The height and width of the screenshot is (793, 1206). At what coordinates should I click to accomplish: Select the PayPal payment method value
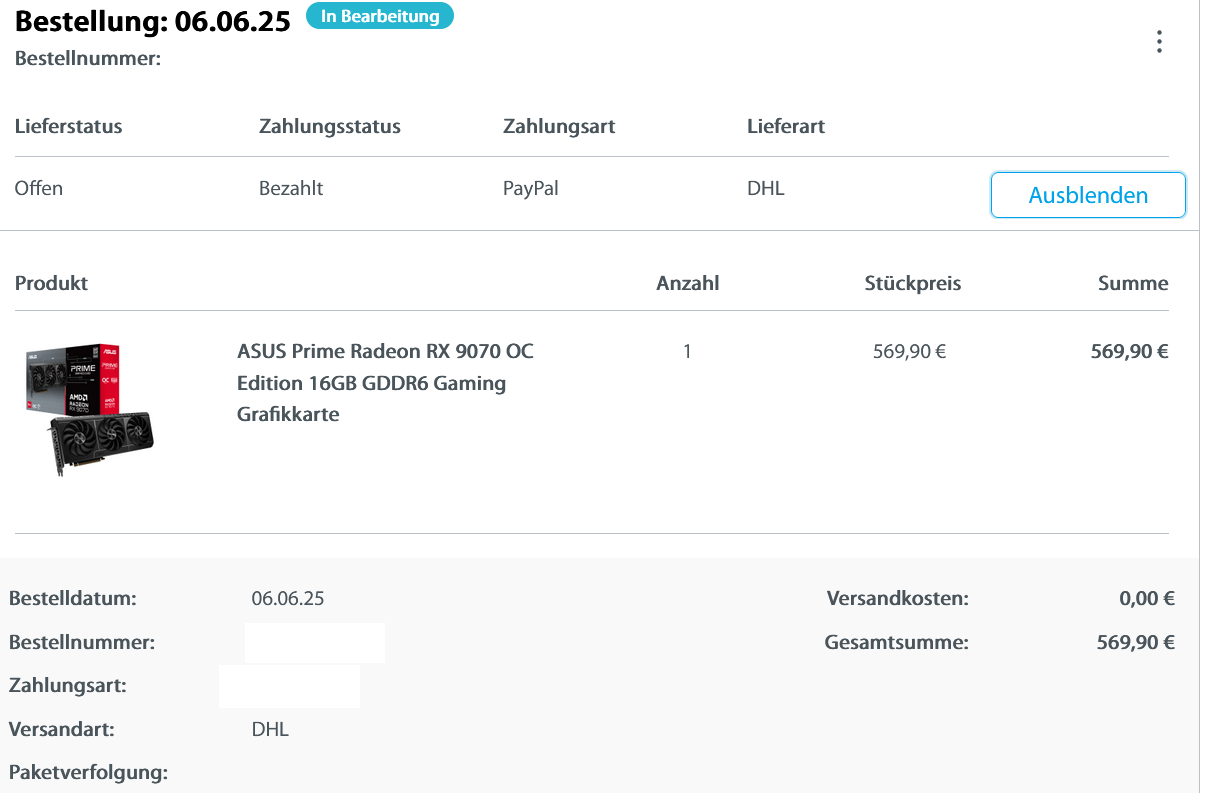[x=531, y=188]
